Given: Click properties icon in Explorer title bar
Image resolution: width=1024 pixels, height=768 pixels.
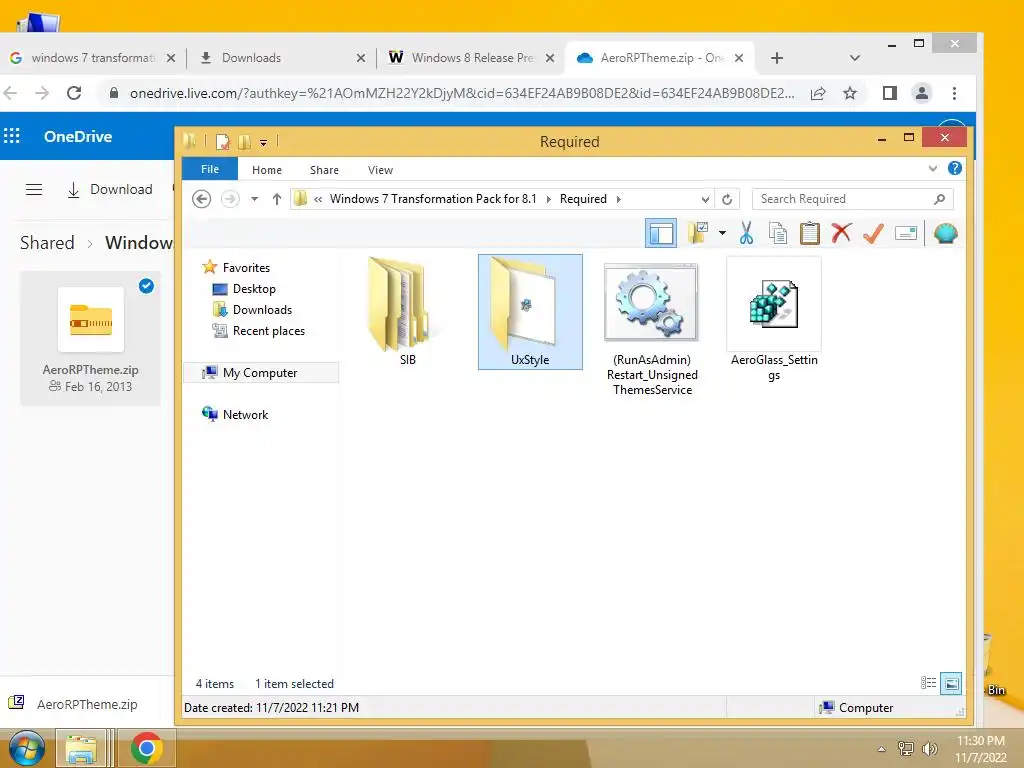Looking at the screenshot, I should [223, 142].
